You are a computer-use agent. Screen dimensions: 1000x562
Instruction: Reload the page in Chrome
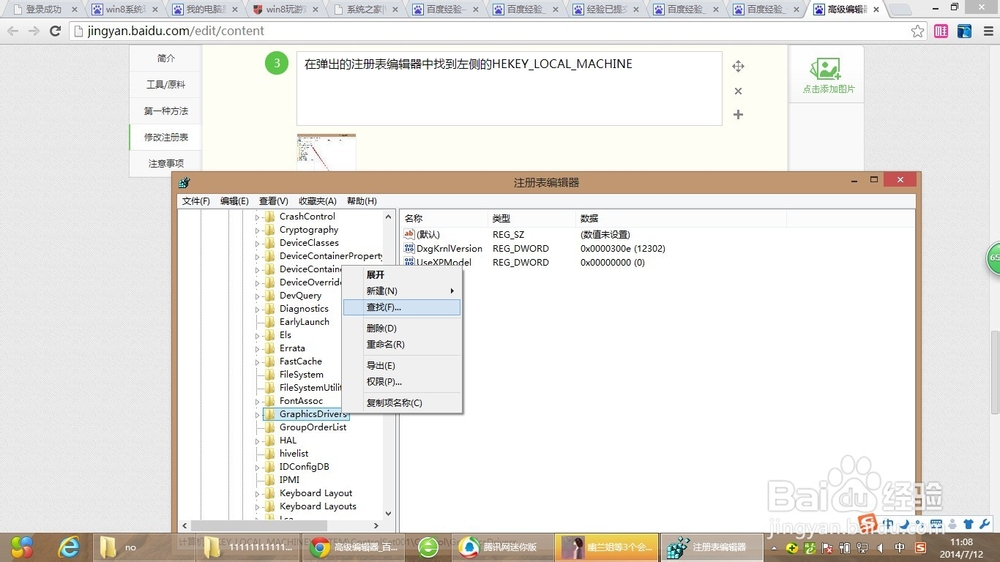55,31
